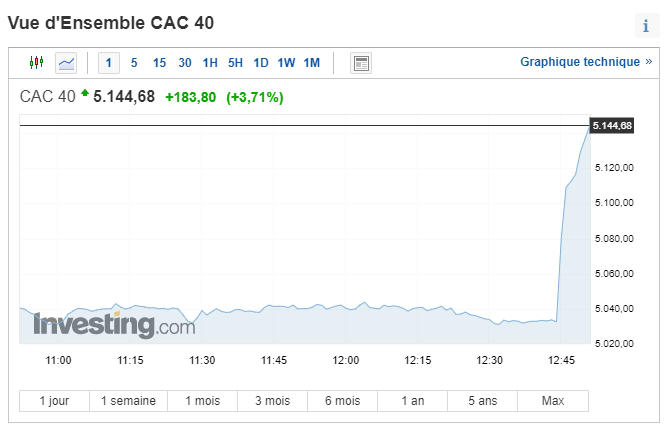Screen dimensions: 669x439
Task: Select the 5 minute interval
Action: pos(134,63)
